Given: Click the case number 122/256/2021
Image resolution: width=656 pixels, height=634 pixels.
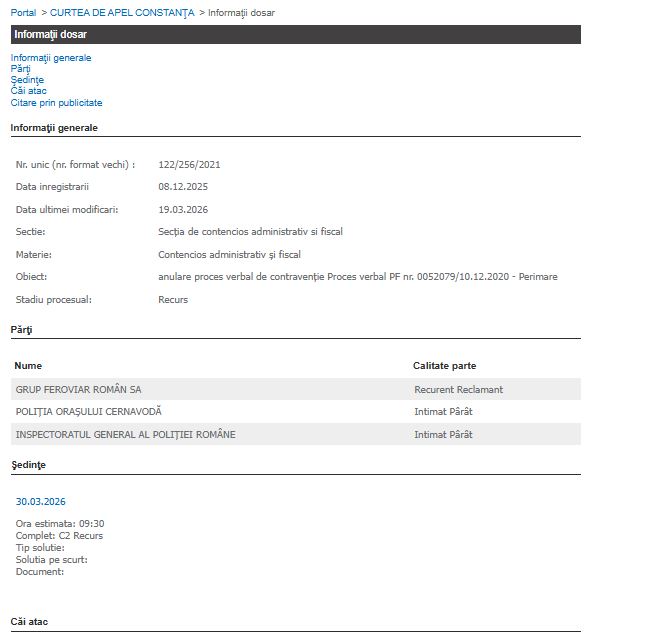Looking at the screenshot, I should [189, 164].
